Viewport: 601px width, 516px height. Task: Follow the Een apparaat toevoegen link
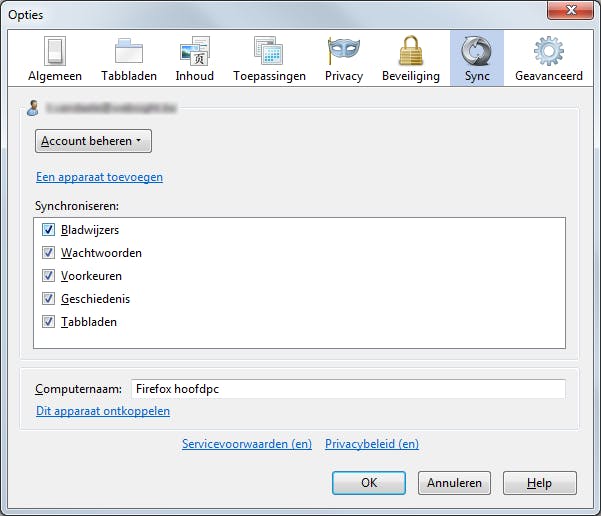pos(99,177)
